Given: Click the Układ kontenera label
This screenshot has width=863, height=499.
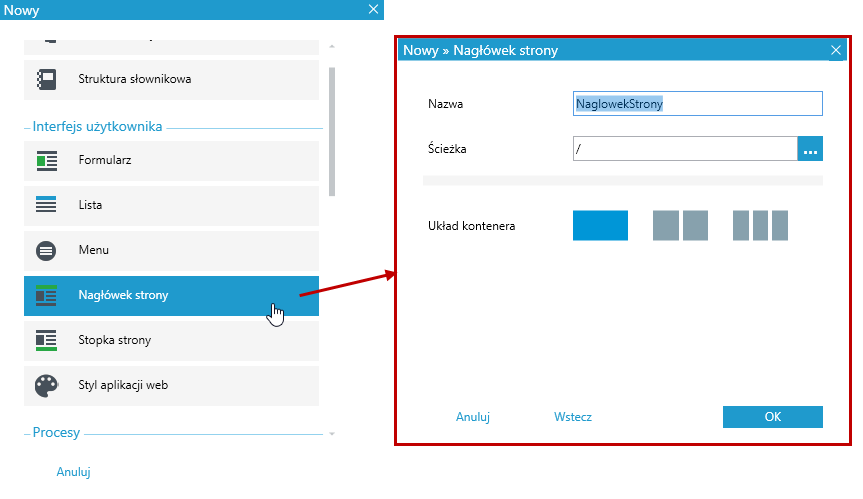Looking at the screenshot, I should 472,226.
